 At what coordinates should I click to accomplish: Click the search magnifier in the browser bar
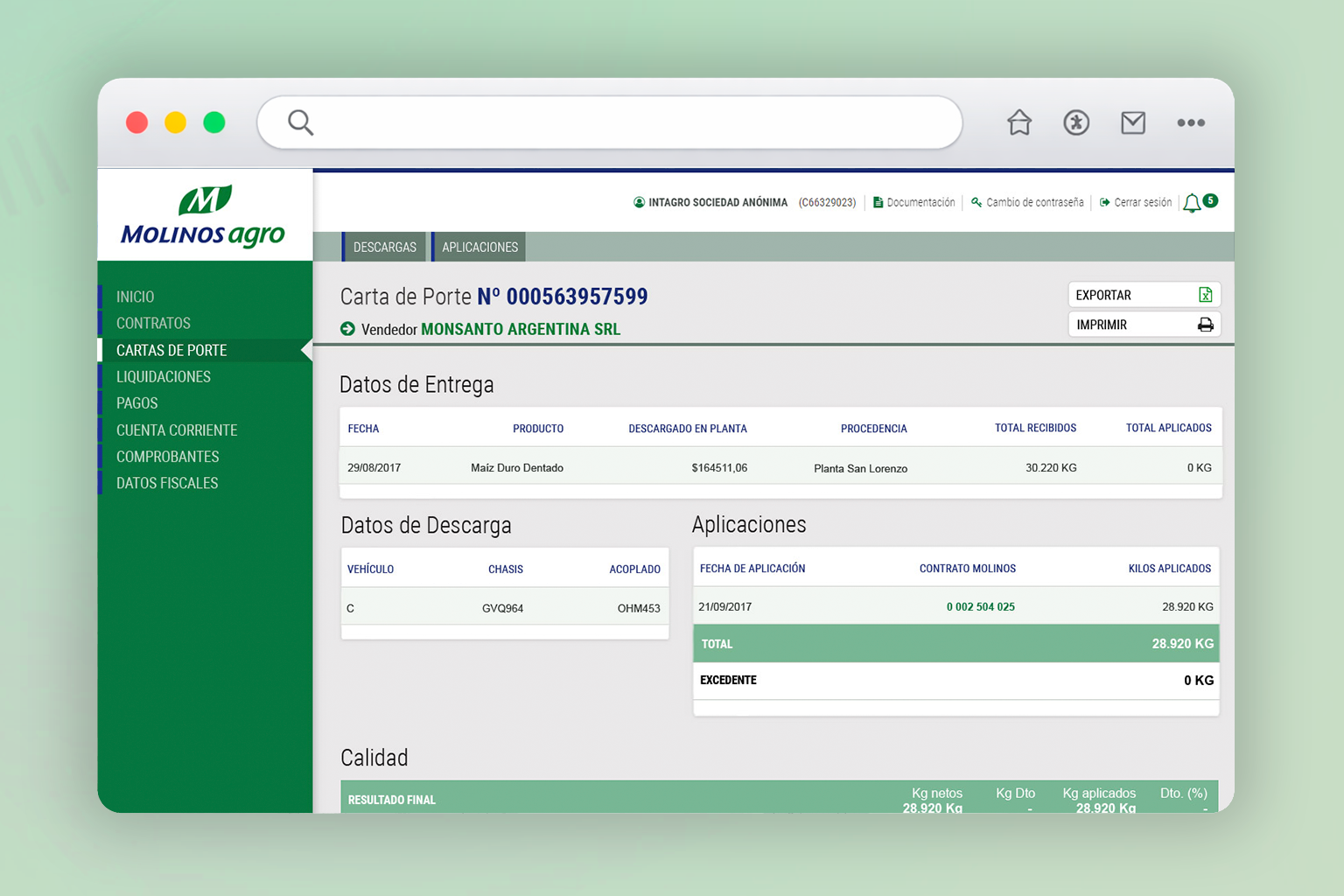click(x=300, y=122)
